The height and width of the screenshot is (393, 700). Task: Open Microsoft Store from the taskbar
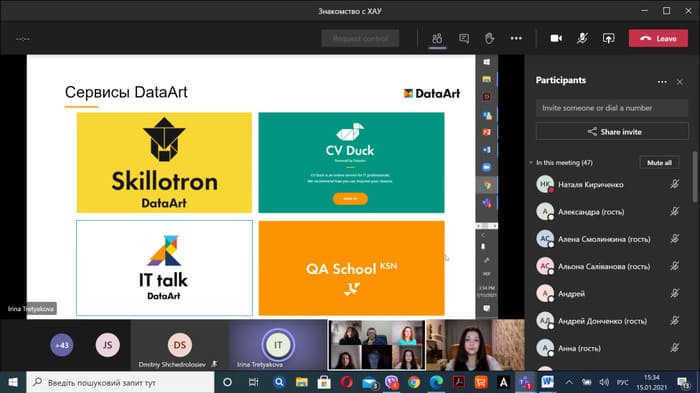tap(324, 382)
